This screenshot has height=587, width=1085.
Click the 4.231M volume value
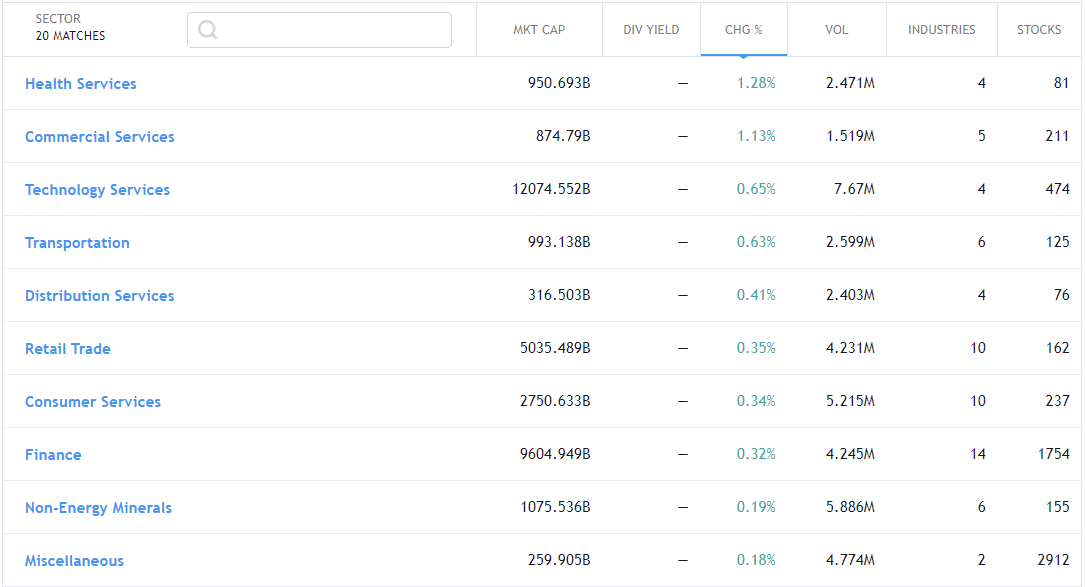(850, 347)
